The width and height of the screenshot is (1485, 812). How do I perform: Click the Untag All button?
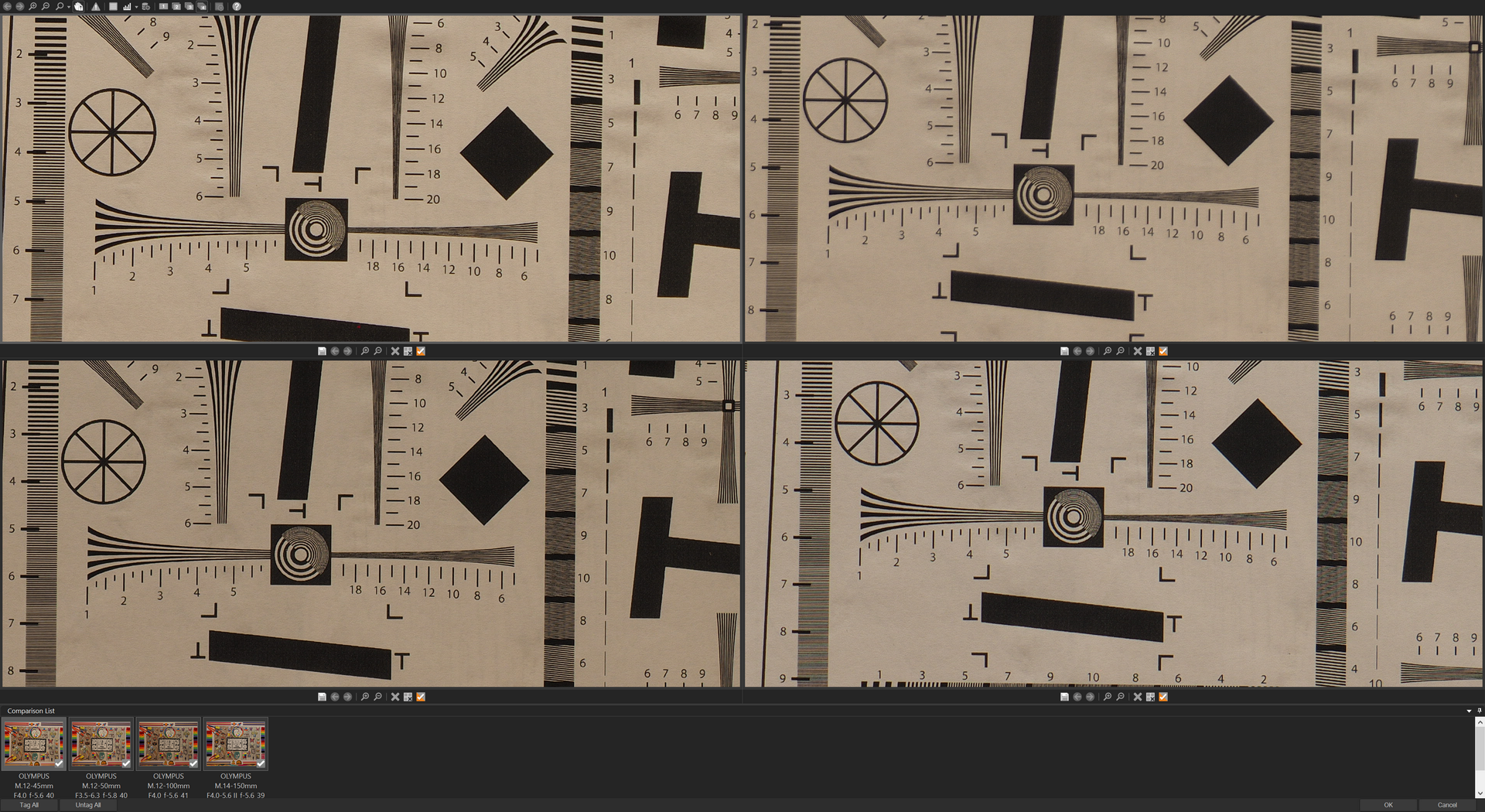pyautogui.click(x=88, y=805)
